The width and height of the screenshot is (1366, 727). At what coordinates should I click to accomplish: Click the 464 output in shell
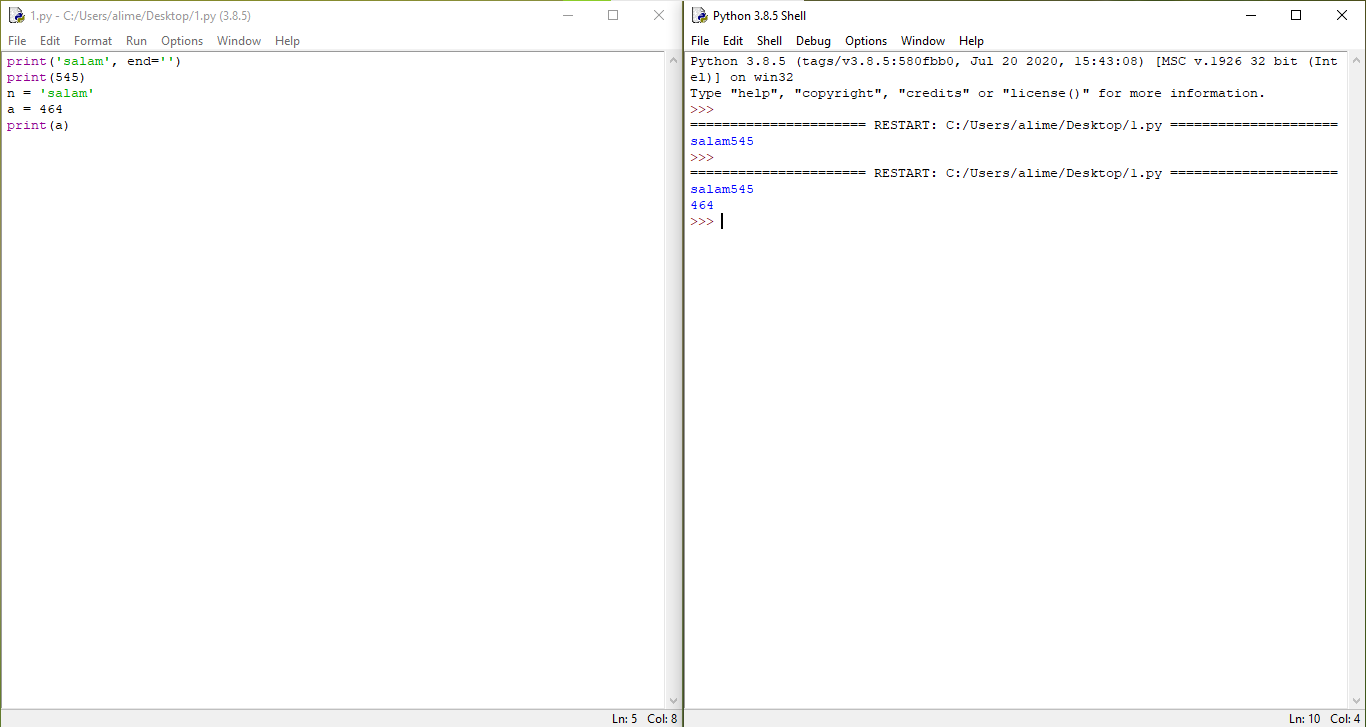702,205
